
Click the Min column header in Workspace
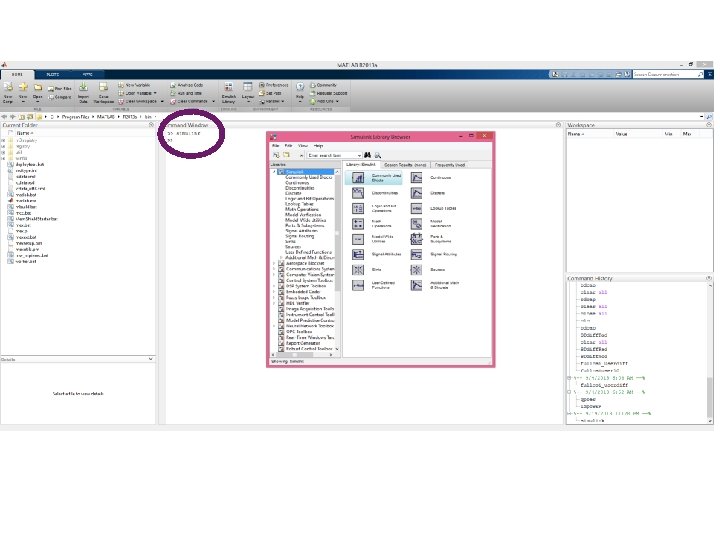(x=669, y=134)
